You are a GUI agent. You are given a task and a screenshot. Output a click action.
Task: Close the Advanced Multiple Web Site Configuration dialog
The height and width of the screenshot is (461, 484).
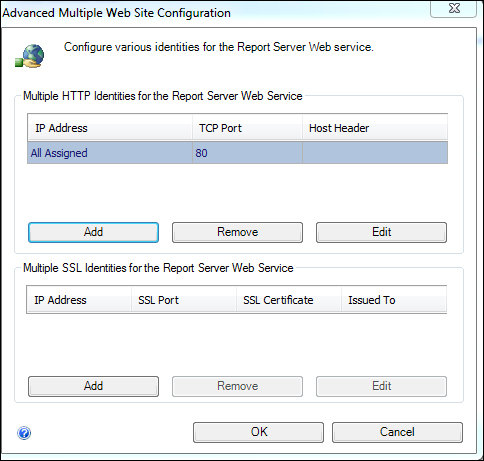(x=454, y=8)
